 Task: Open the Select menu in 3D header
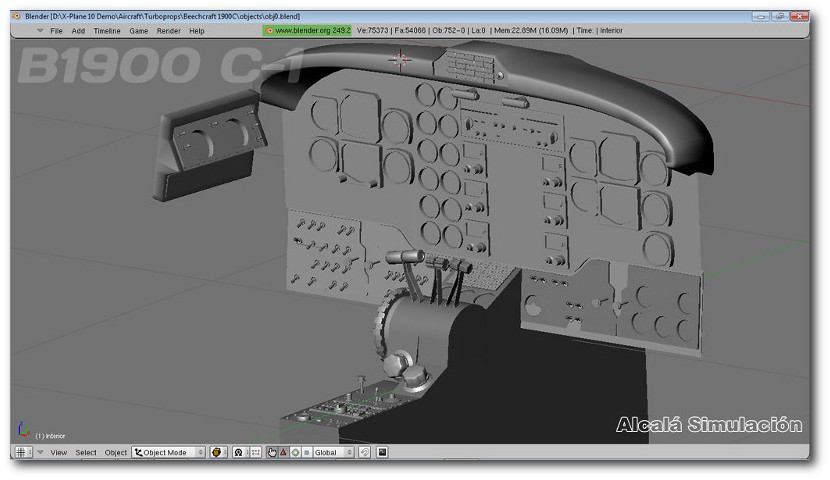click(86, 452)
